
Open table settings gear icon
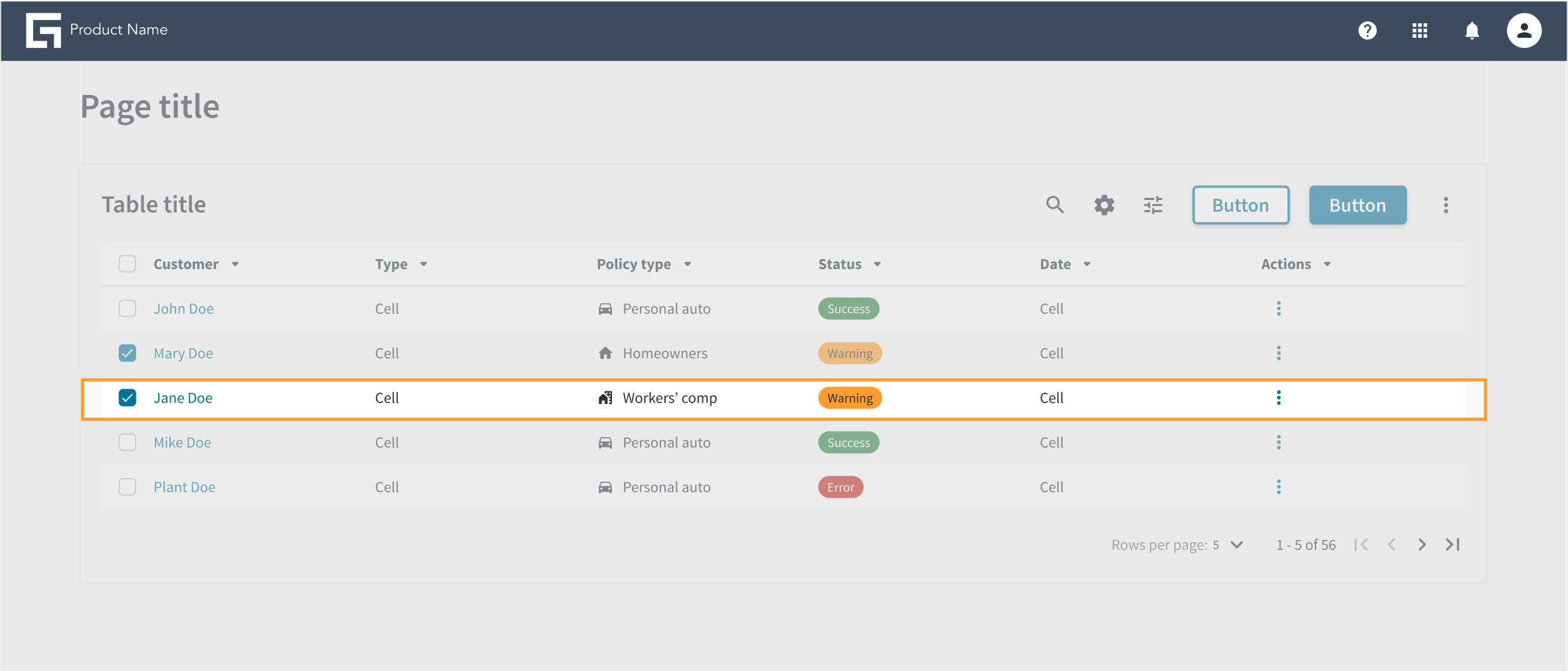pos(1104,205)
